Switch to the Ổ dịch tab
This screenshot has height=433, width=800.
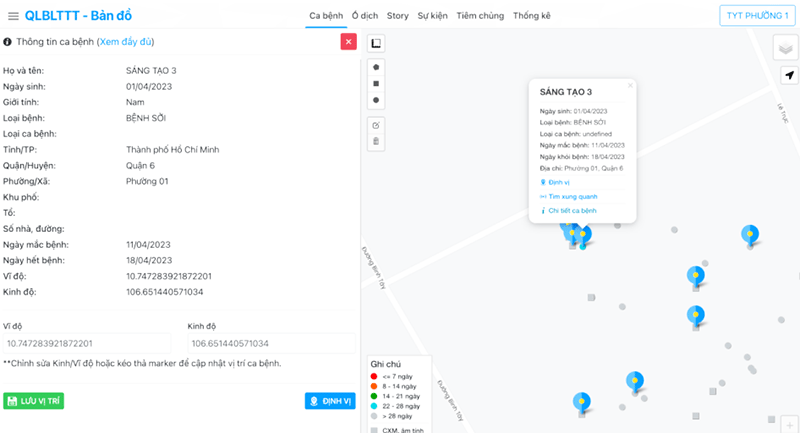pyautogui.click(x=365, y=16)
